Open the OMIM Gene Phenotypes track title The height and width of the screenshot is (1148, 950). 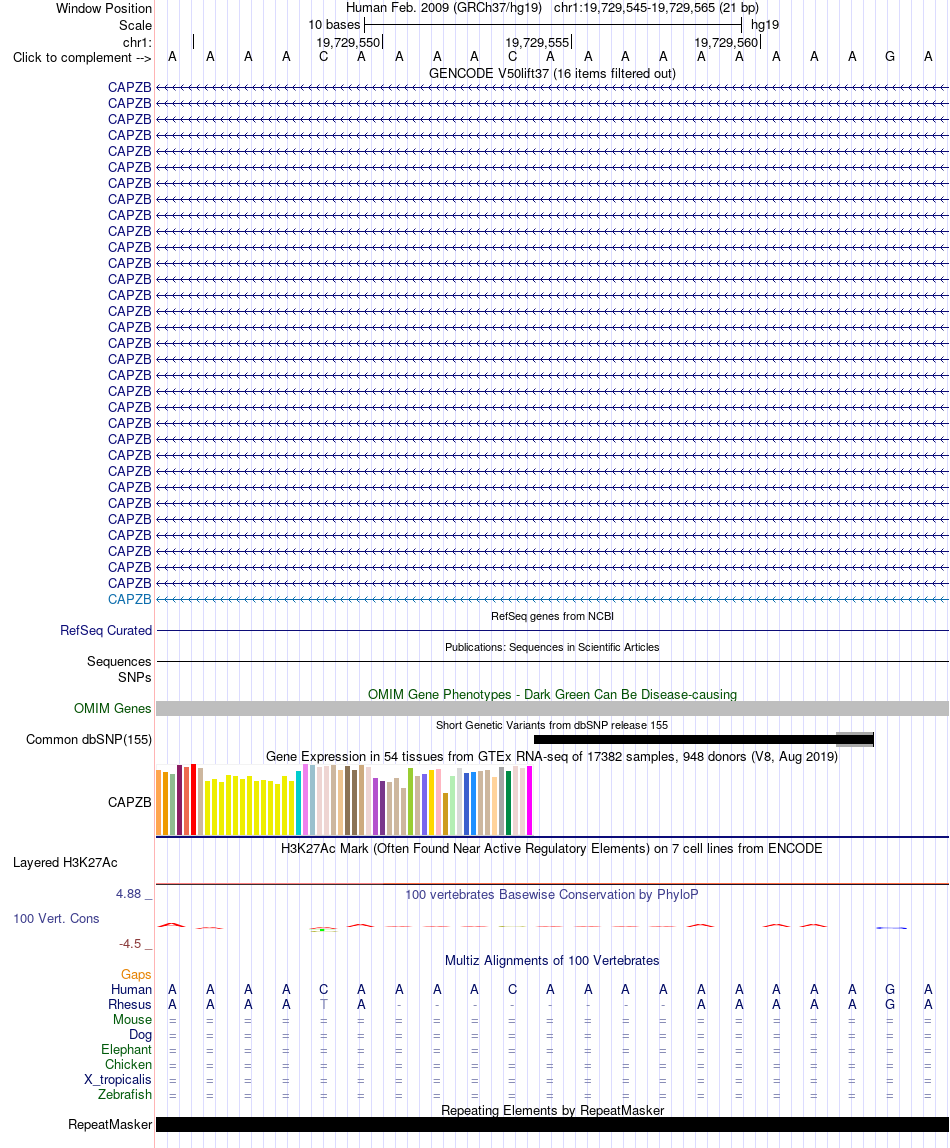pos(552,694)
